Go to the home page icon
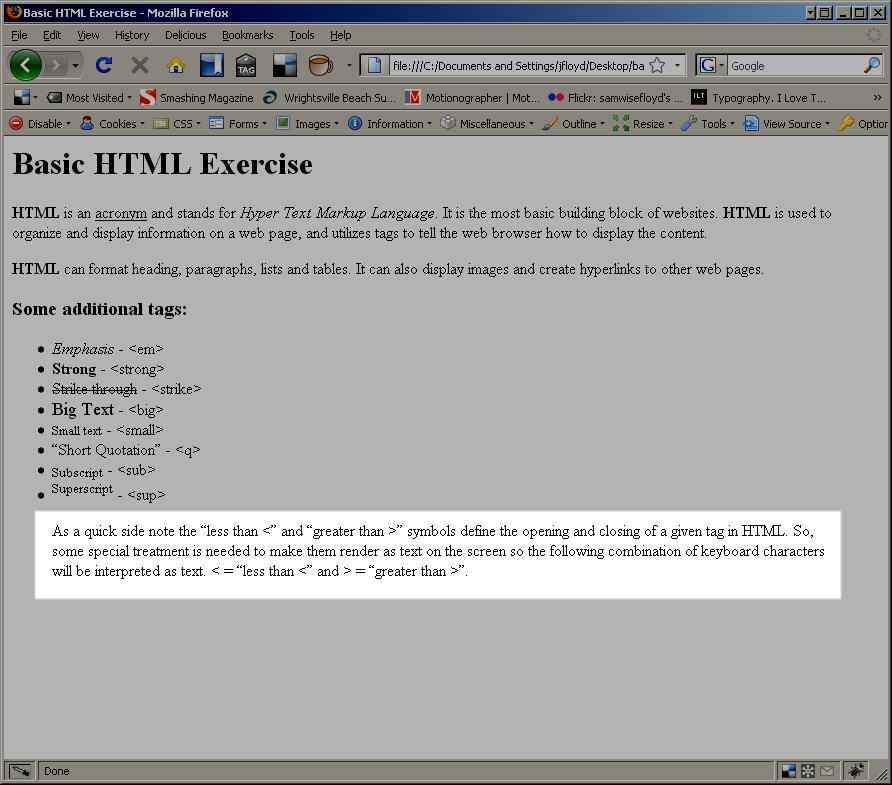Screen dimensions: 892x785 (176, 65)
